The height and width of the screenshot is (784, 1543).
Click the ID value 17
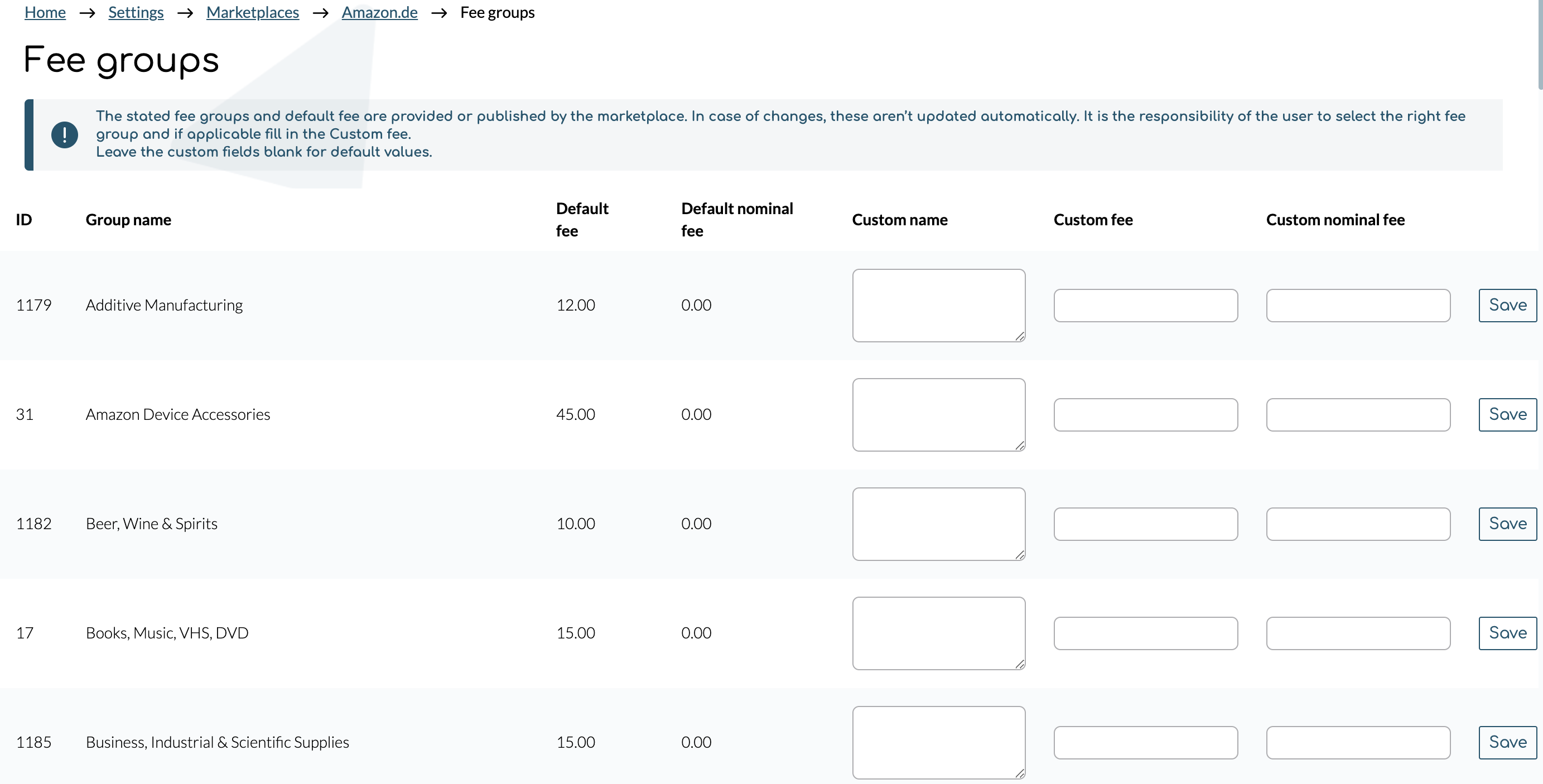pos(25,633)
